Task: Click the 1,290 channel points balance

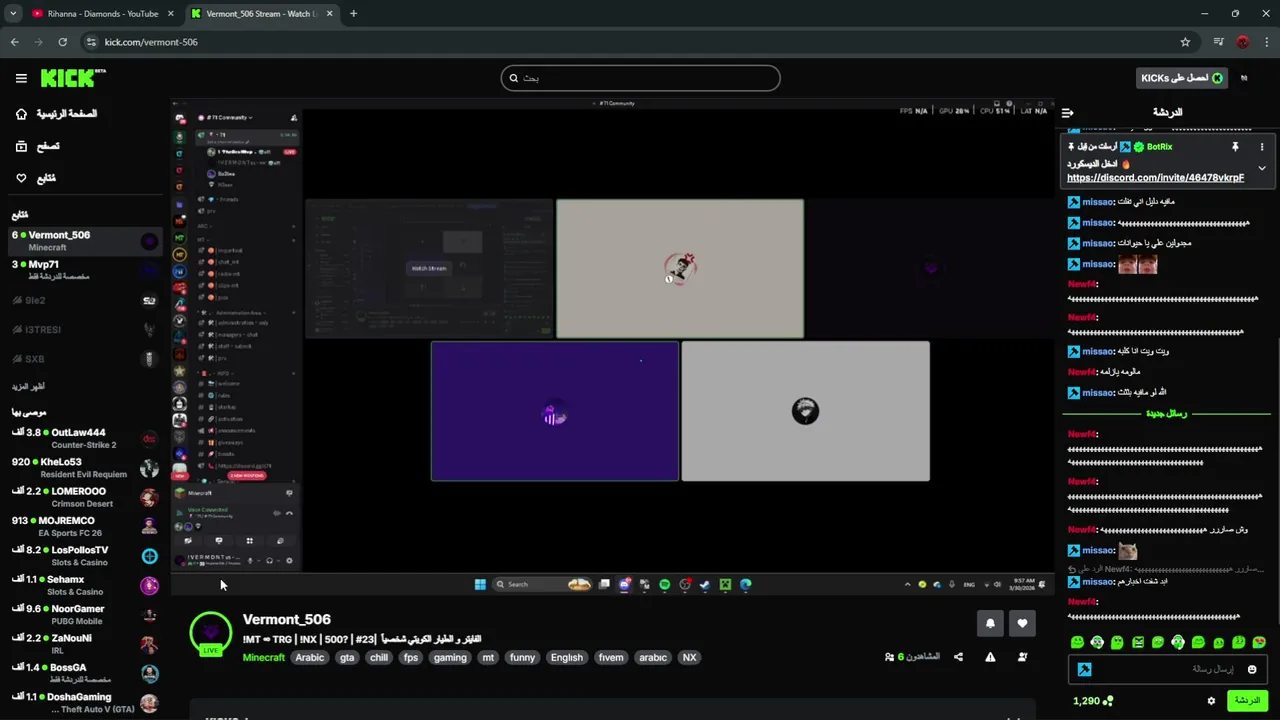Action: [x=1092, y=701]
